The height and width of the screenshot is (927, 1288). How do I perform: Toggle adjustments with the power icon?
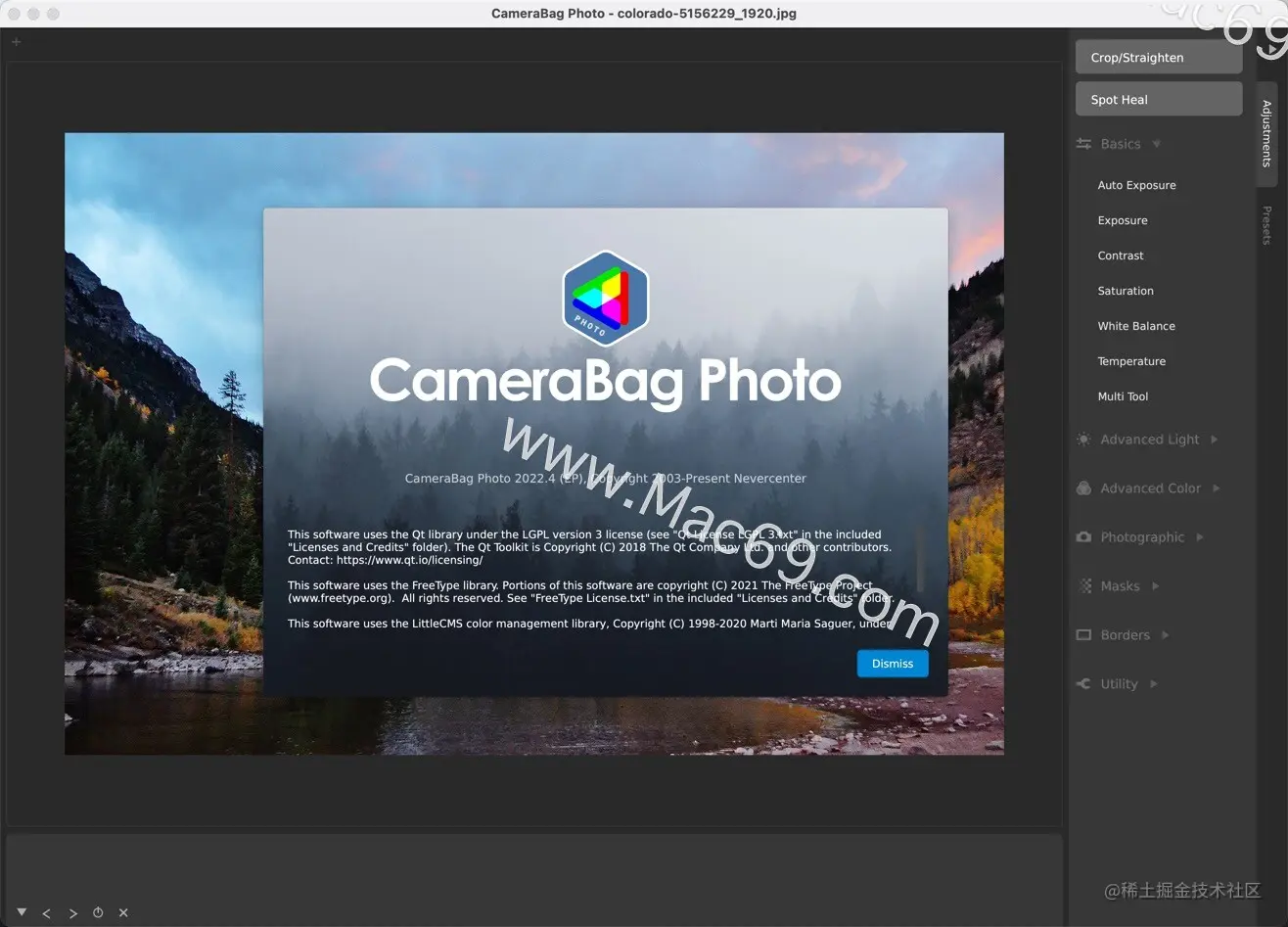(98, 912)
